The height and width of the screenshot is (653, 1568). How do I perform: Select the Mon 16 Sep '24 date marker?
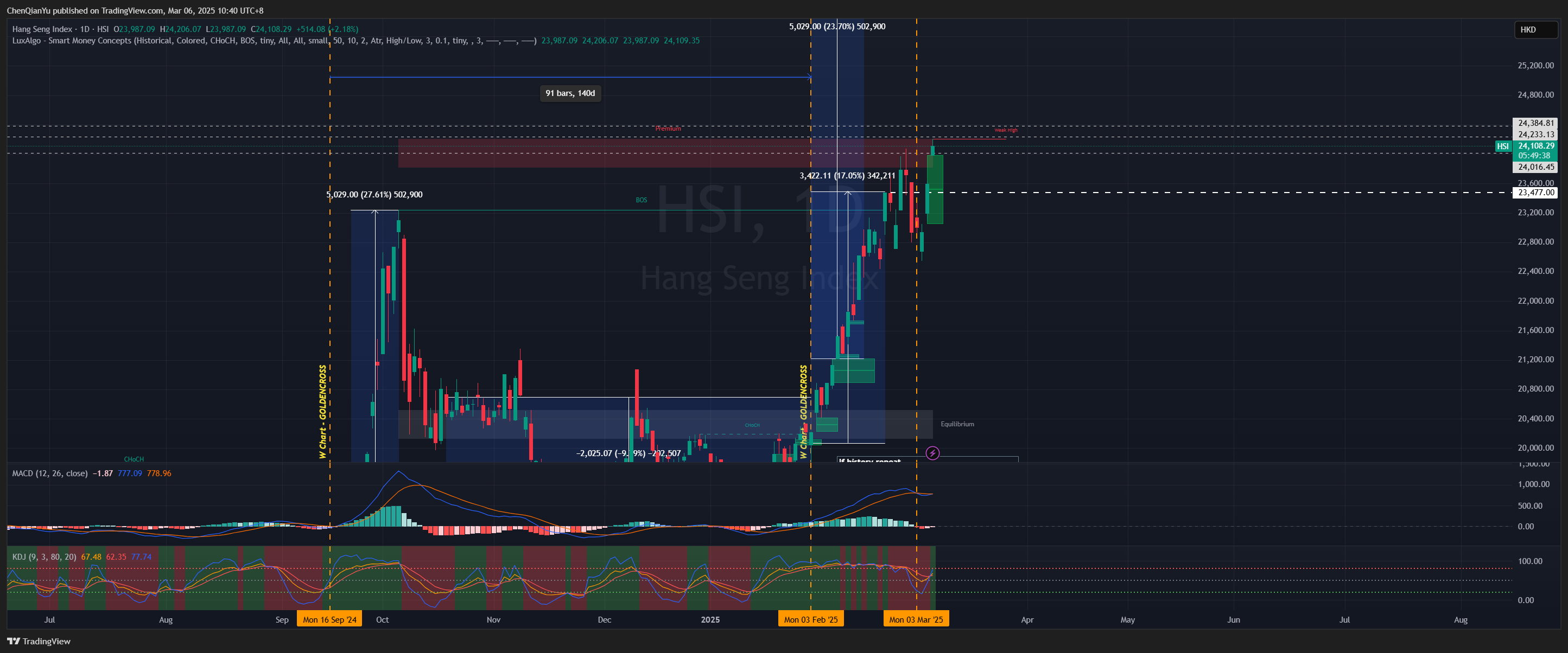[329, 619]
